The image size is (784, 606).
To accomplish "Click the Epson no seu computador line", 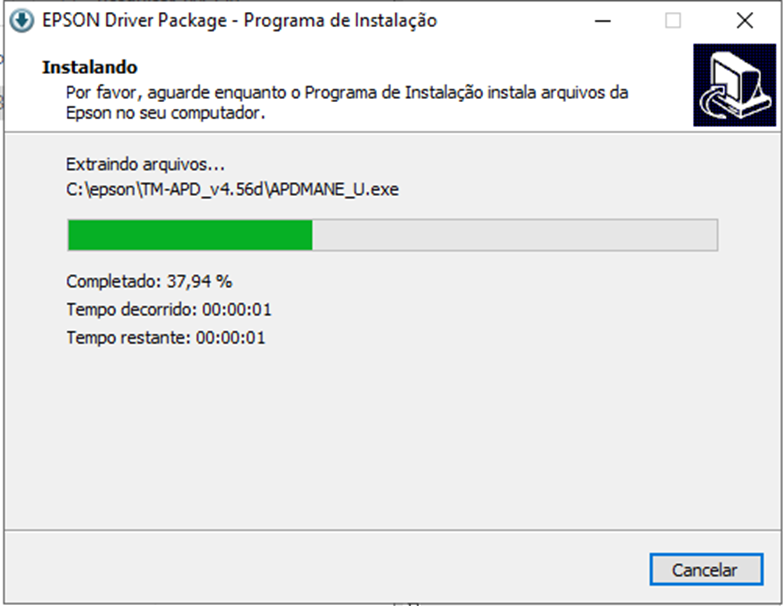I will coord(166,113).
